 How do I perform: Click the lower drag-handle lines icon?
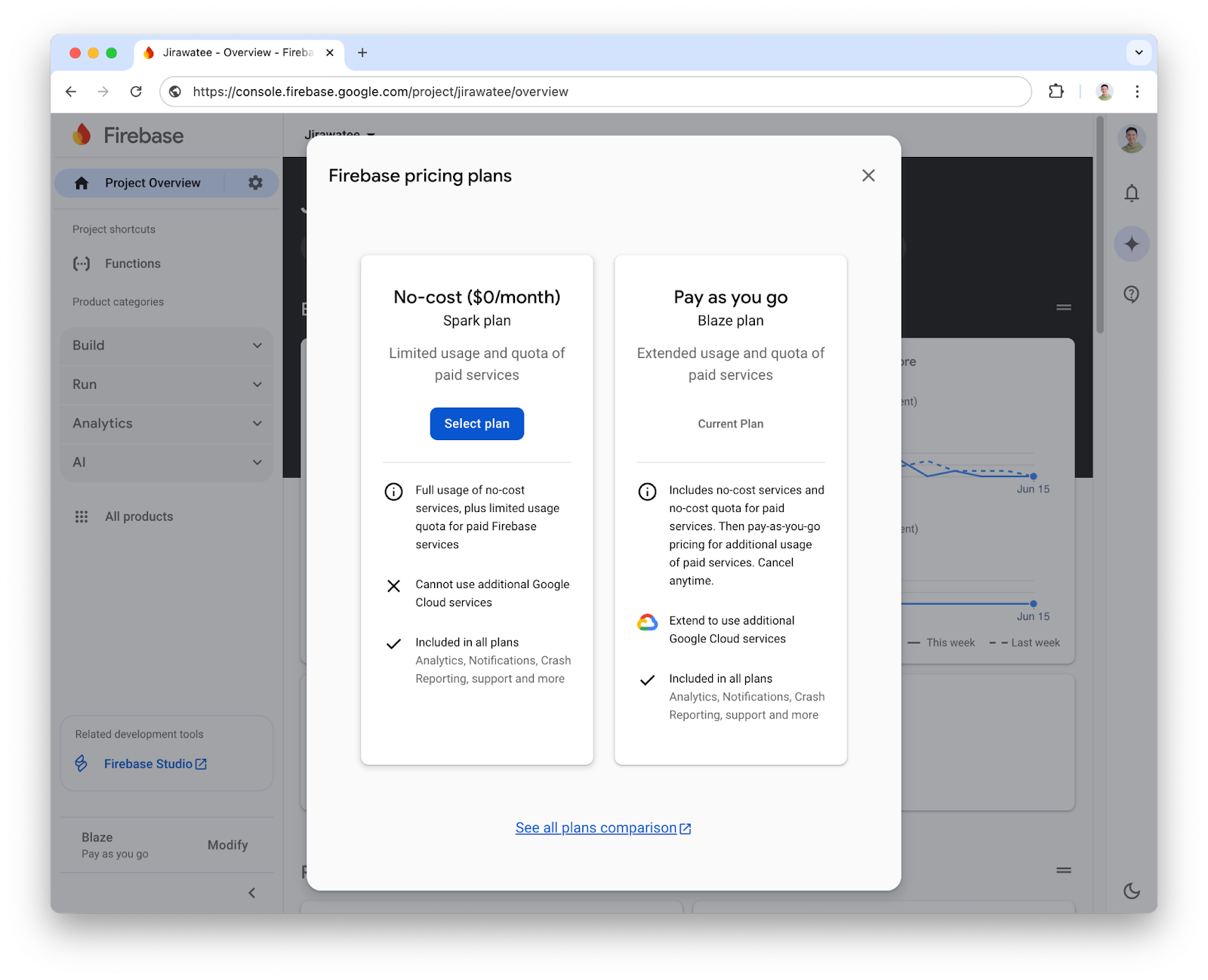pos(1064,871)
